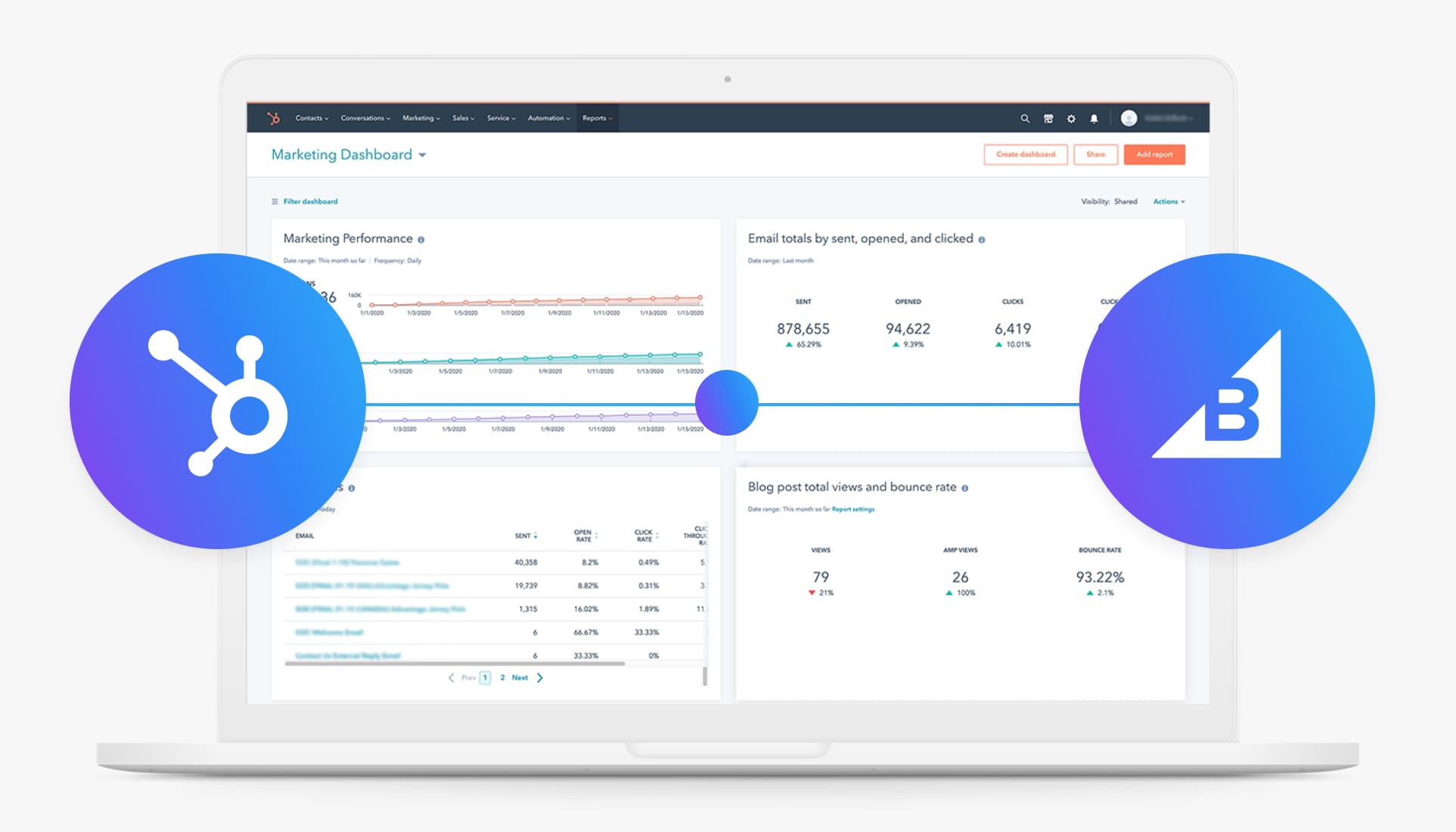Click the Share button
This screenshot has width=1456, height=832.
pos(1095,154)
